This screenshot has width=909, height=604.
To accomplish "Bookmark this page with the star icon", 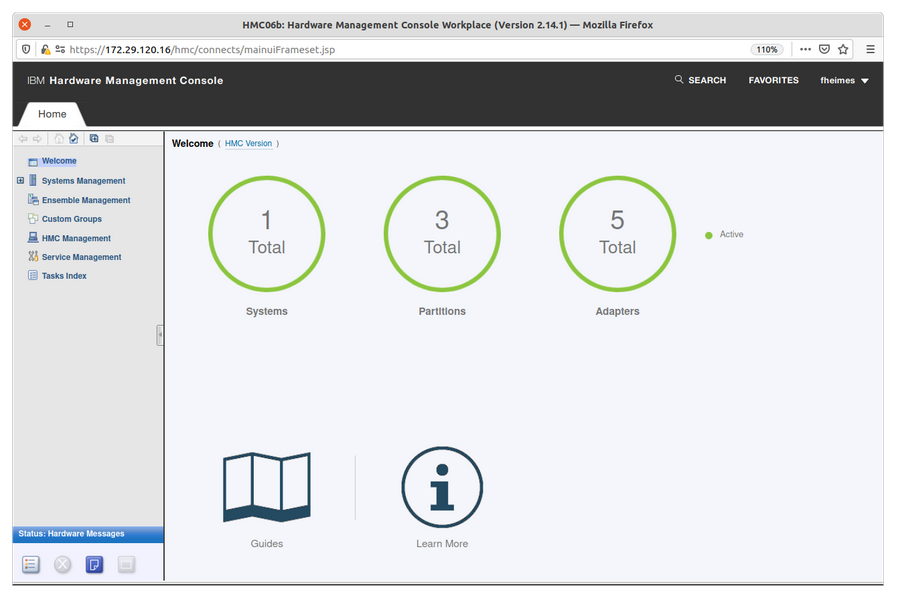I will tap(843, 49).
